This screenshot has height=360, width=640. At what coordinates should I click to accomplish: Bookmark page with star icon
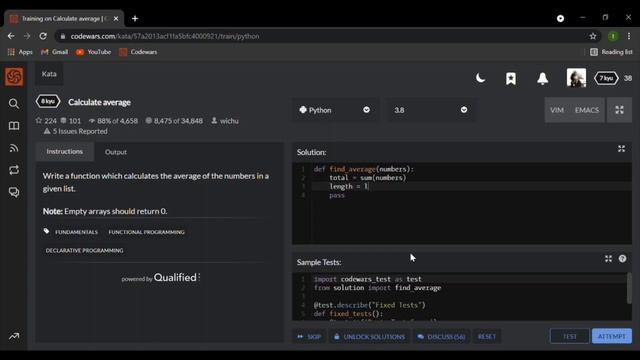593,36
